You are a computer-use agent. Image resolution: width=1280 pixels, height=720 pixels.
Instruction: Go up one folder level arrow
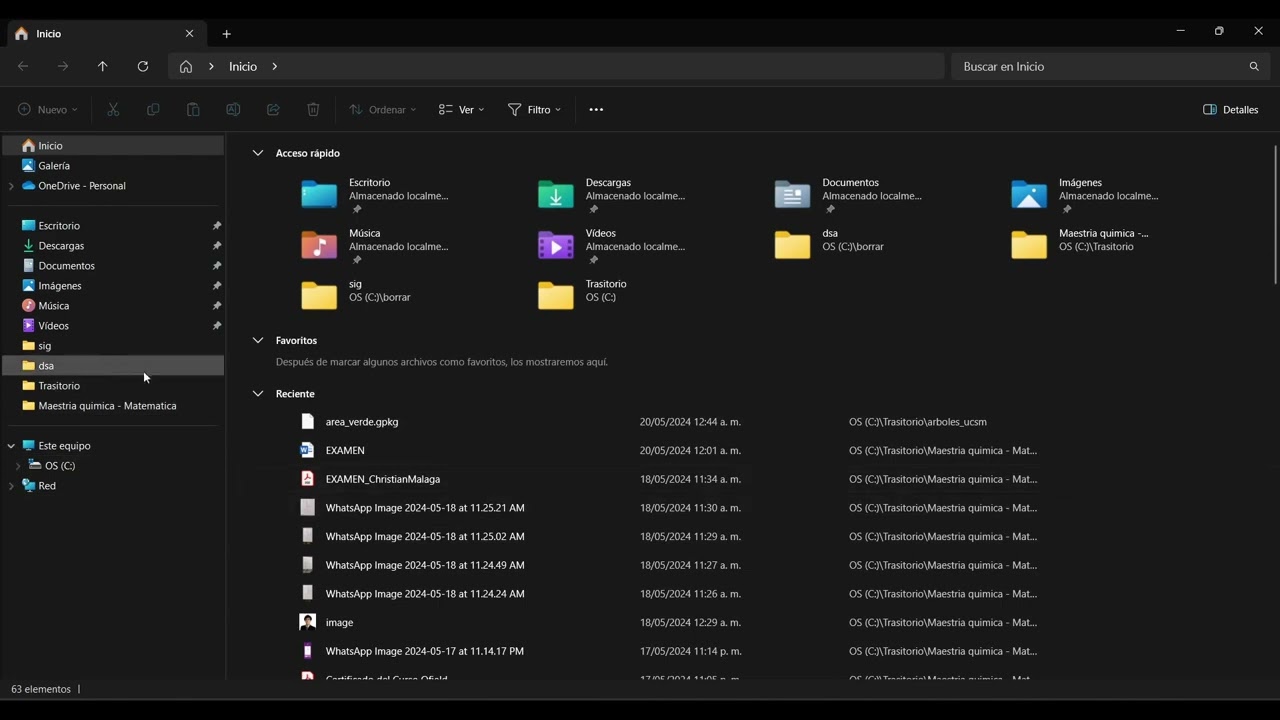pyautogui.click(x=102, y=66)
